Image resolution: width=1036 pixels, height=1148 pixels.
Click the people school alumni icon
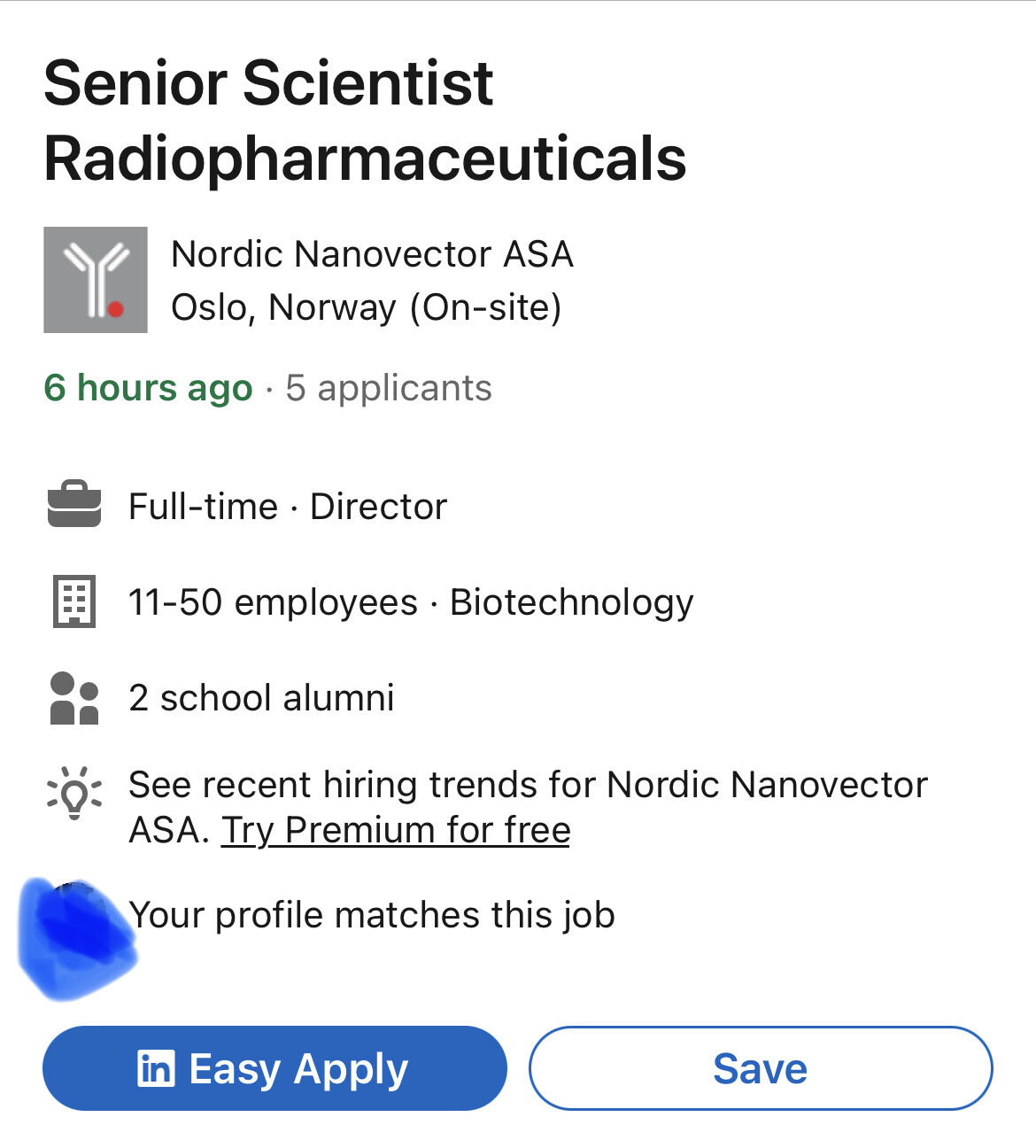pos(74,698)
